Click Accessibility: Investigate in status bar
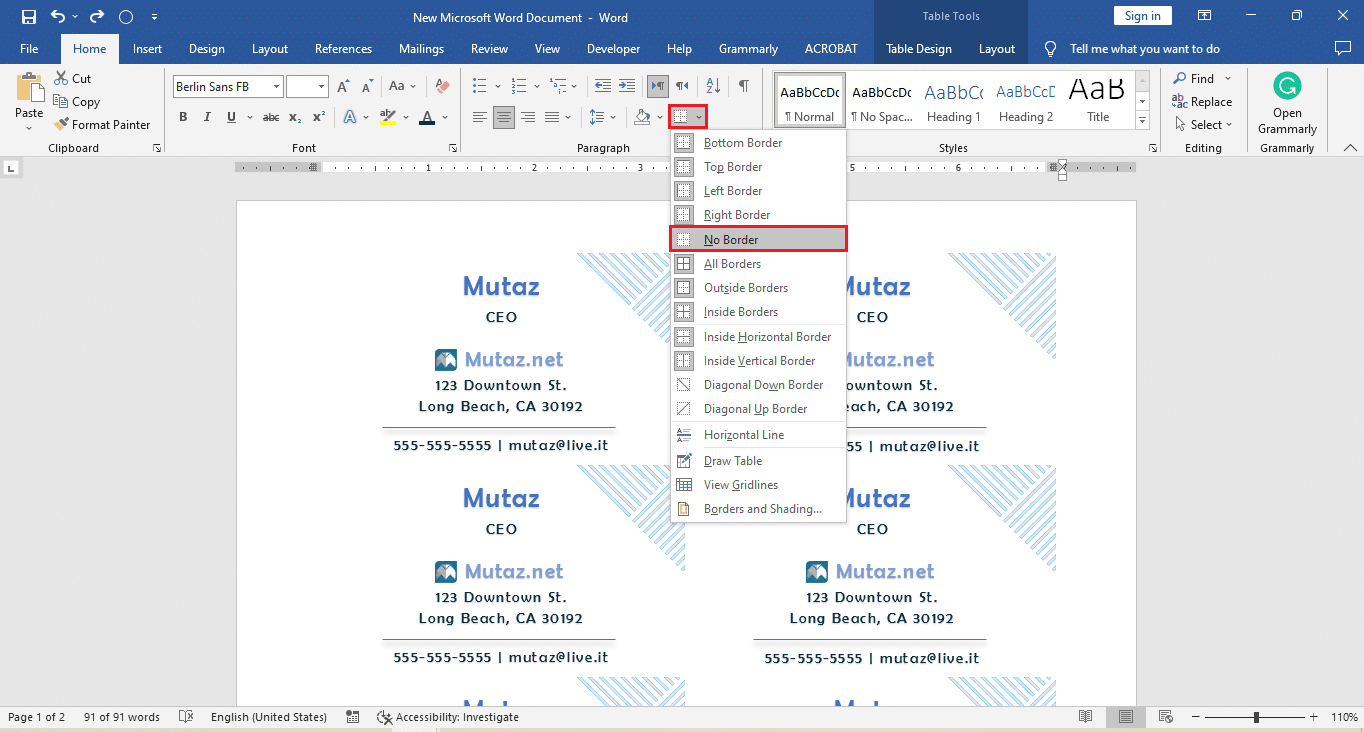 (x=447, y=717)
